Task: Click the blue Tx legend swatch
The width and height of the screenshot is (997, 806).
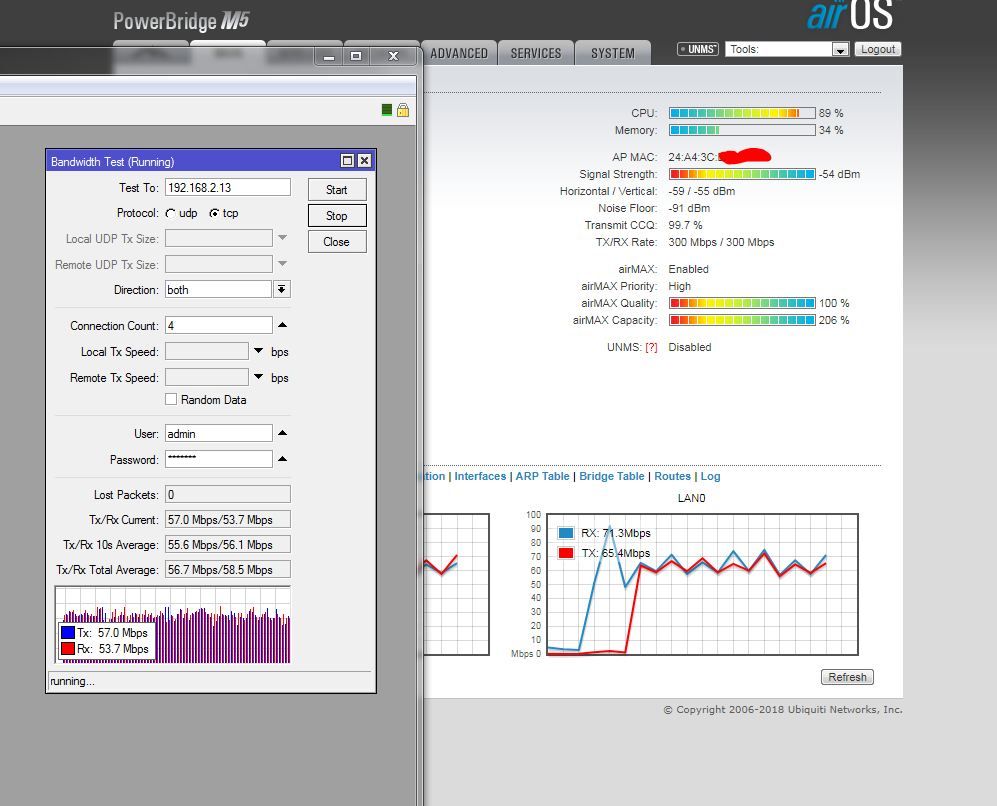Action: click(68, 632)
